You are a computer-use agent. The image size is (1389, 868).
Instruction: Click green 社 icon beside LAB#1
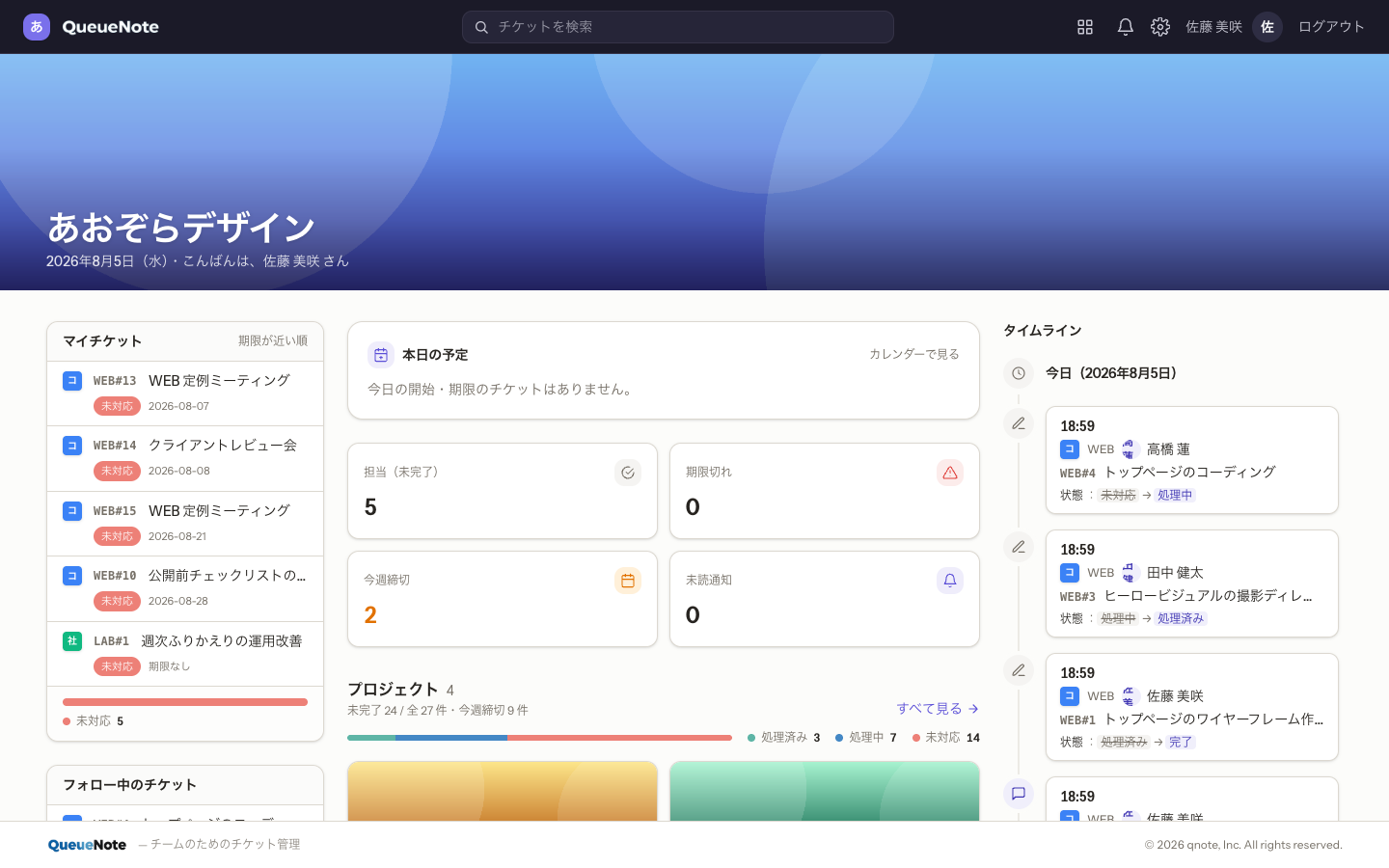(x=72, y=640)
